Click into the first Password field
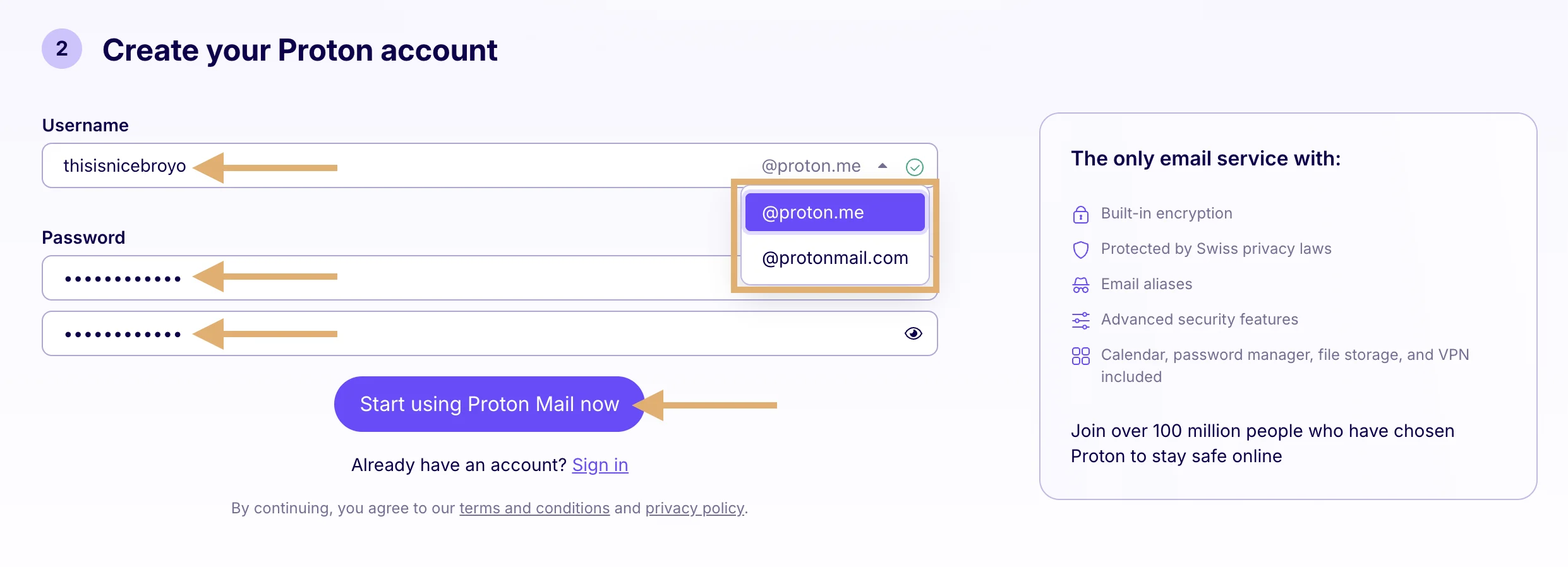 [x=387, y=278]
